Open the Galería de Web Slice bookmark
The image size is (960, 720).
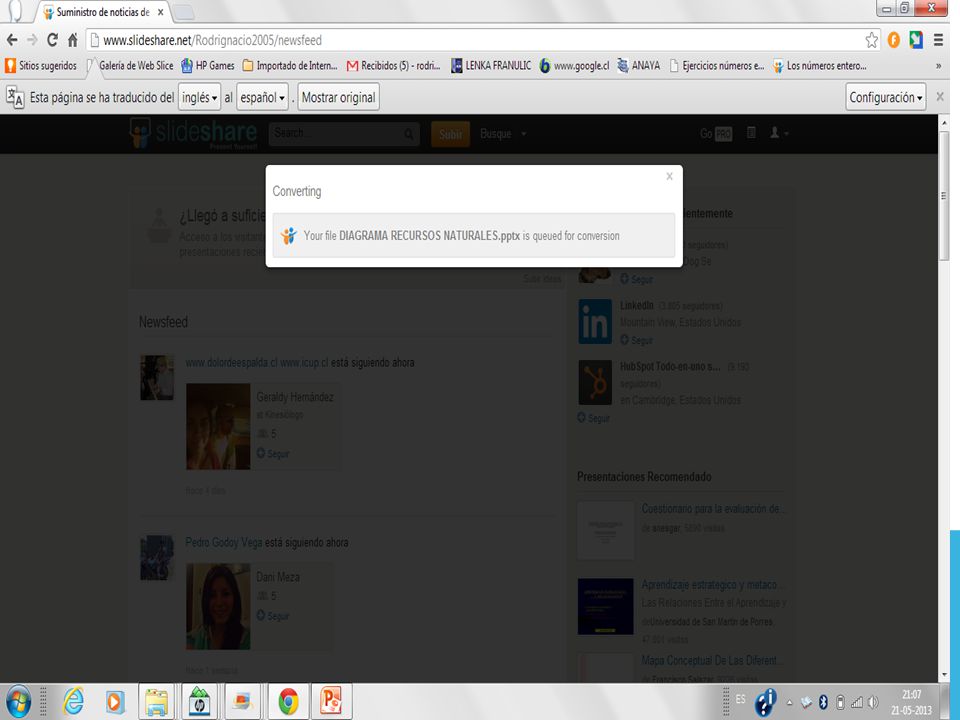pos(130,66)
